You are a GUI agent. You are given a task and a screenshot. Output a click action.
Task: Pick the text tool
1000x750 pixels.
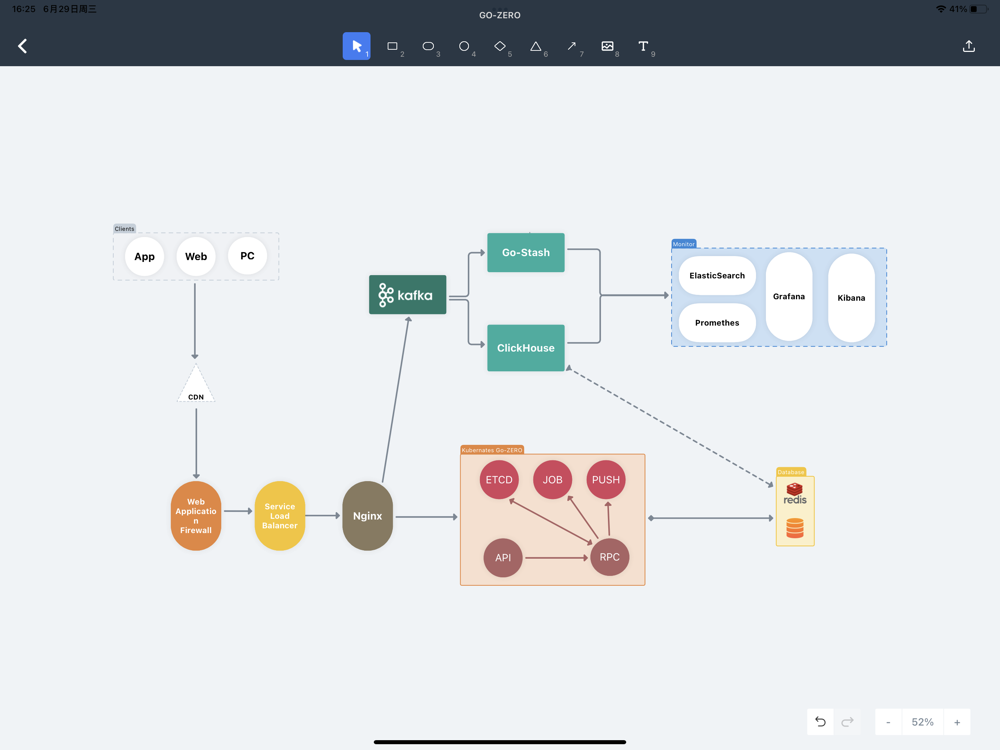[x=643, y=46]
